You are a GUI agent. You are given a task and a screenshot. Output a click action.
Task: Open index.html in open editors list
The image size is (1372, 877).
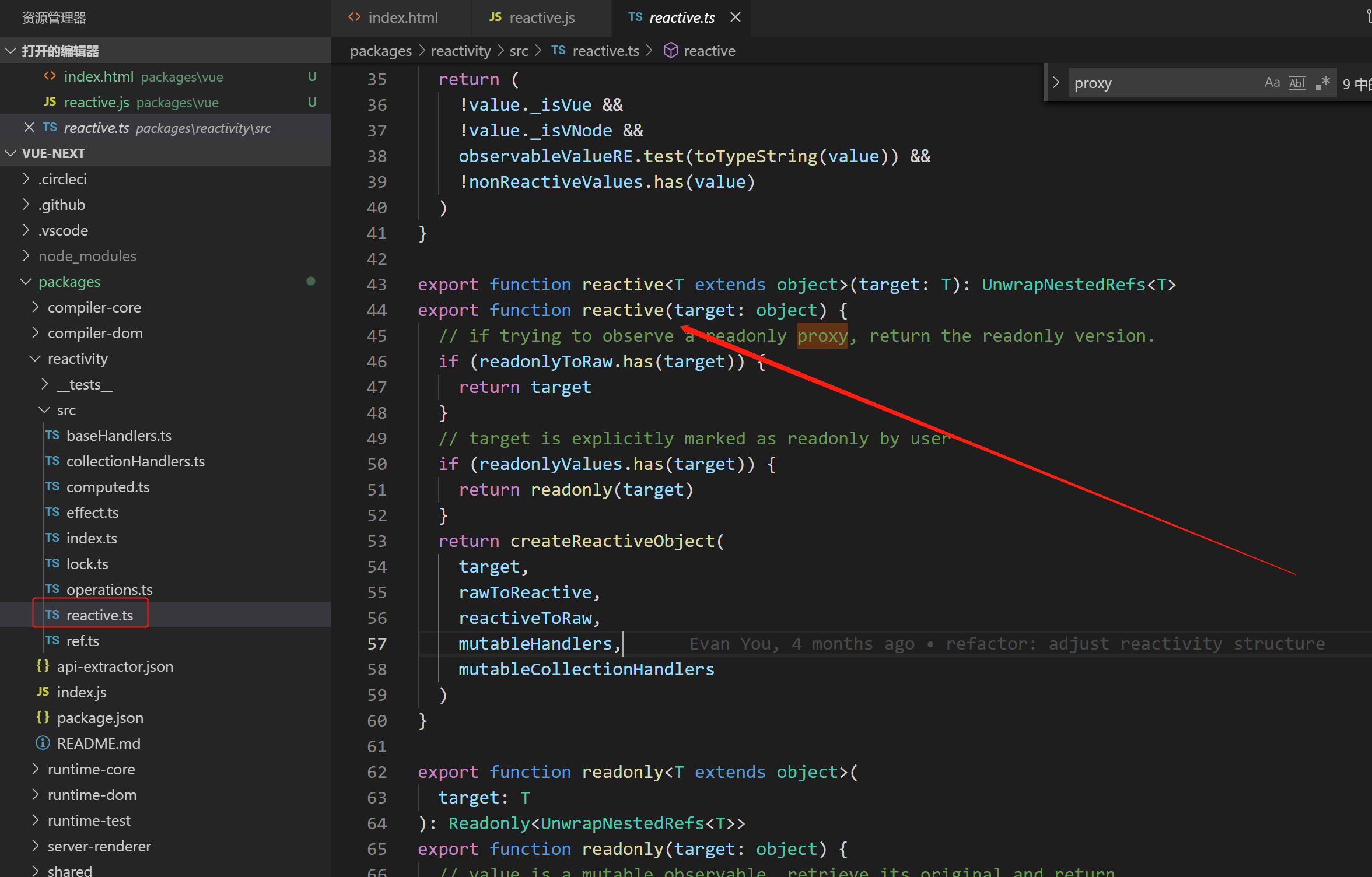coord(166,76)
